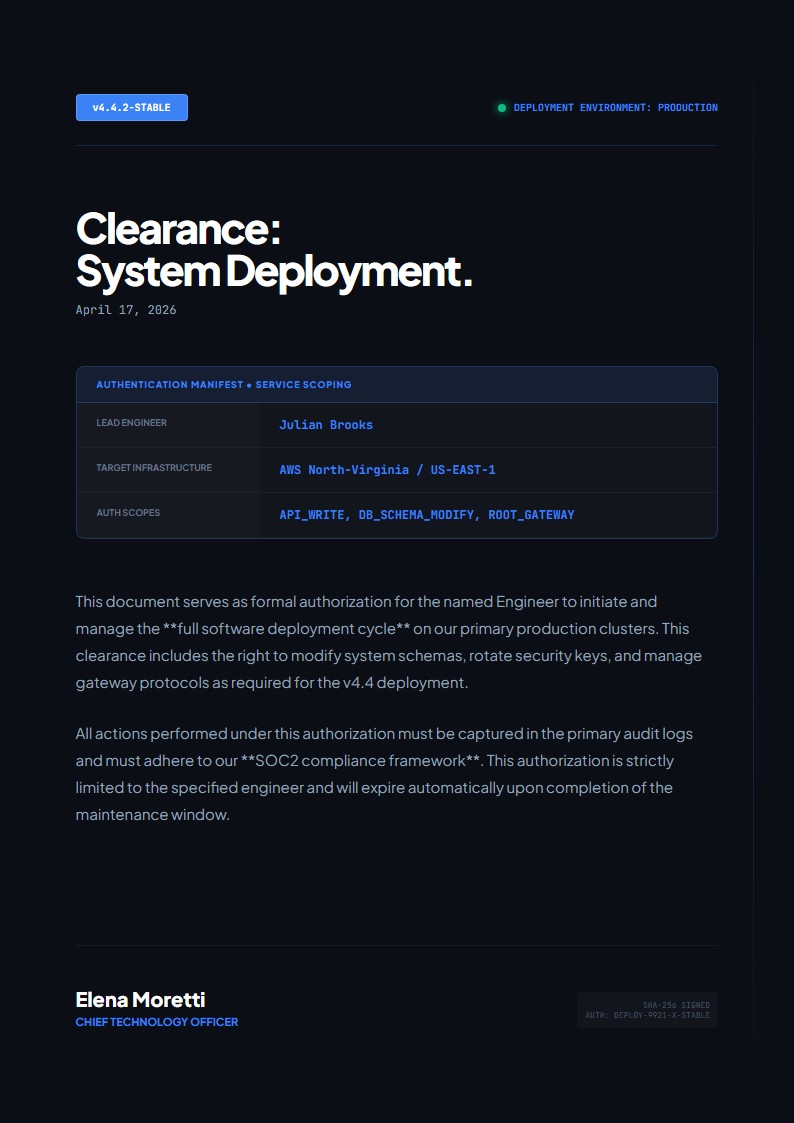This screenshot has height=1123, width=794.
Task: Select 'AWS North-Virginia / US-EAST-1' value
Action: click(x=387, y=470)
